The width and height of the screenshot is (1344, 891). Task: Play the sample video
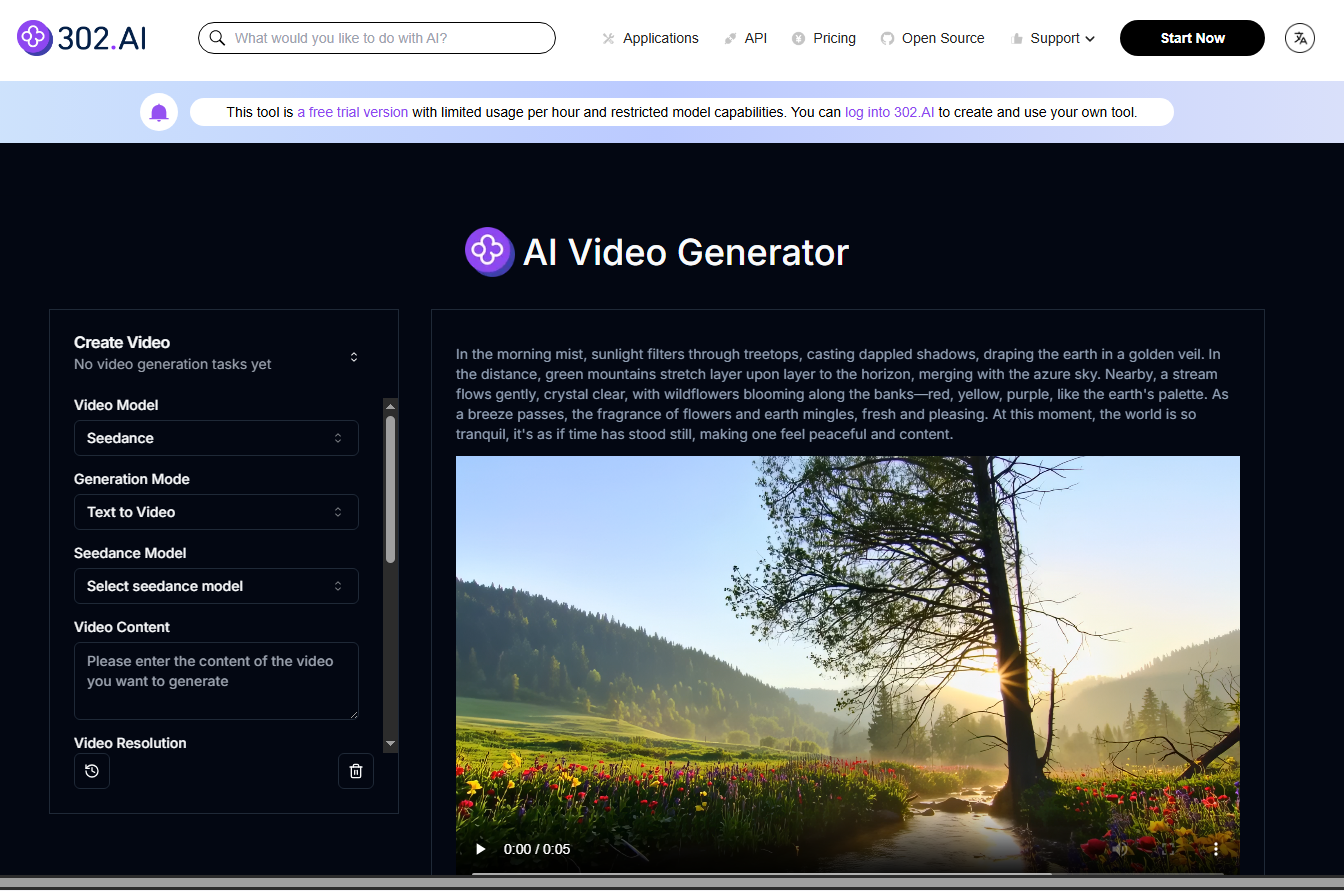pos(480,849)
